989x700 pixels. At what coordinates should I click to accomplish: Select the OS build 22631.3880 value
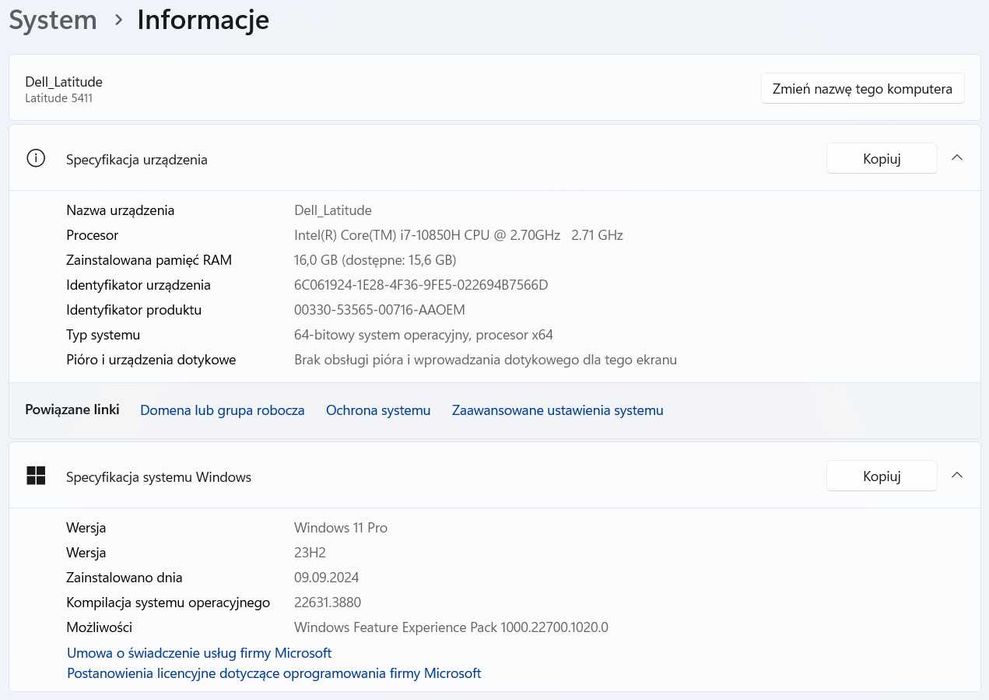point(327,602)
